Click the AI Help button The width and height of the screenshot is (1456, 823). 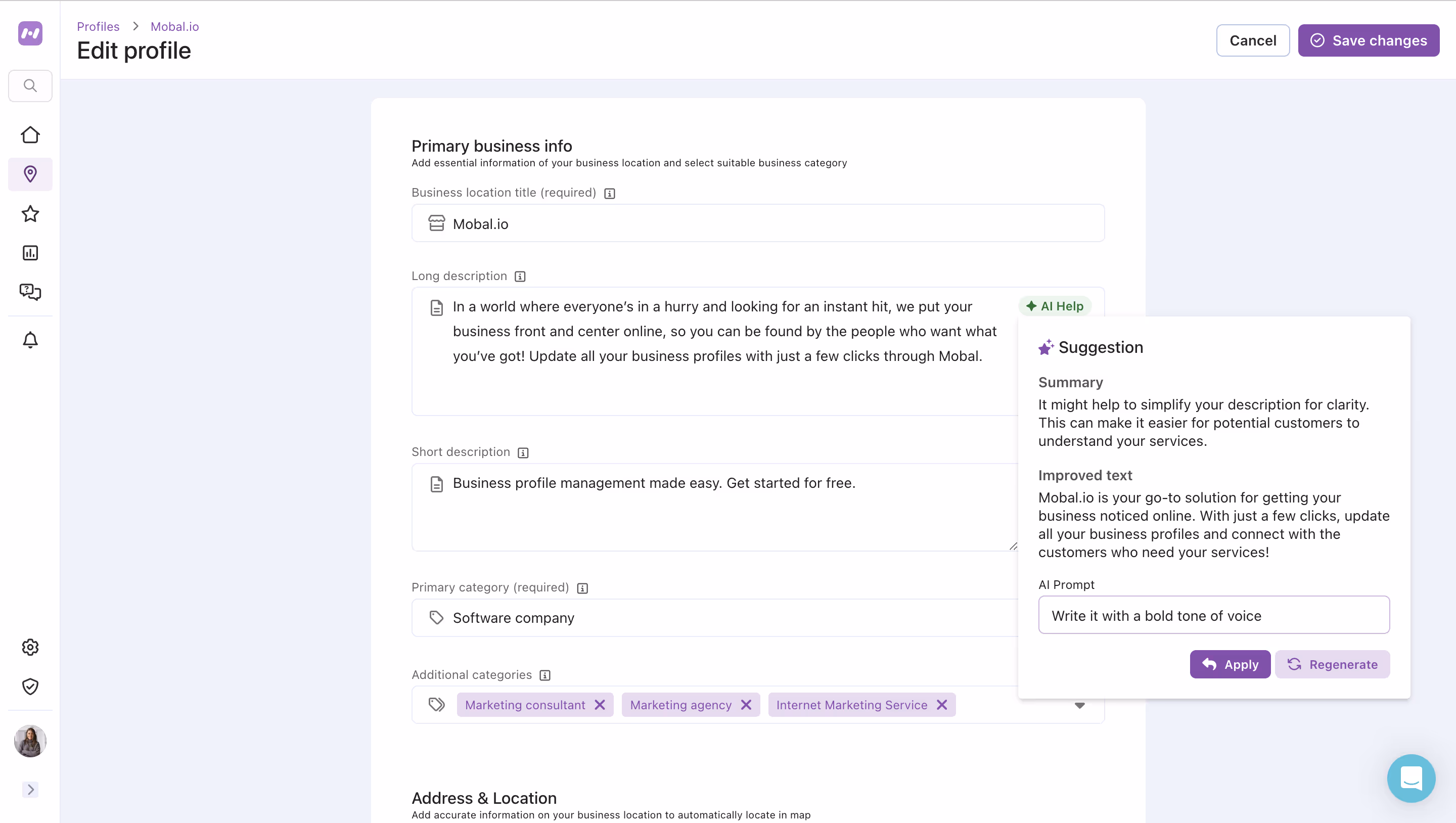tap(1055, 306)
